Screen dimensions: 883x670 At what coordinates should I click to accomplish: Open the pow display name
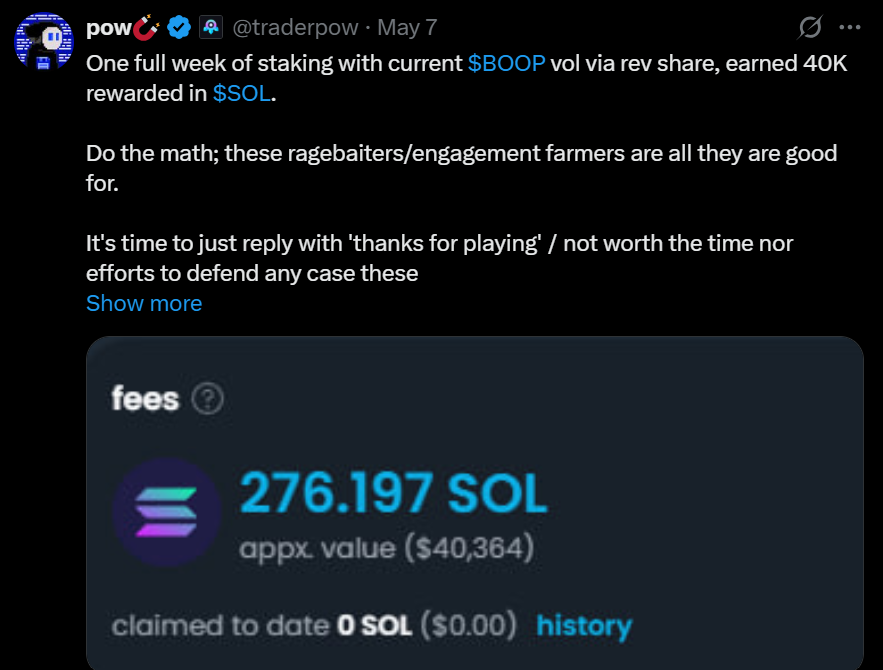coord(109,28)
